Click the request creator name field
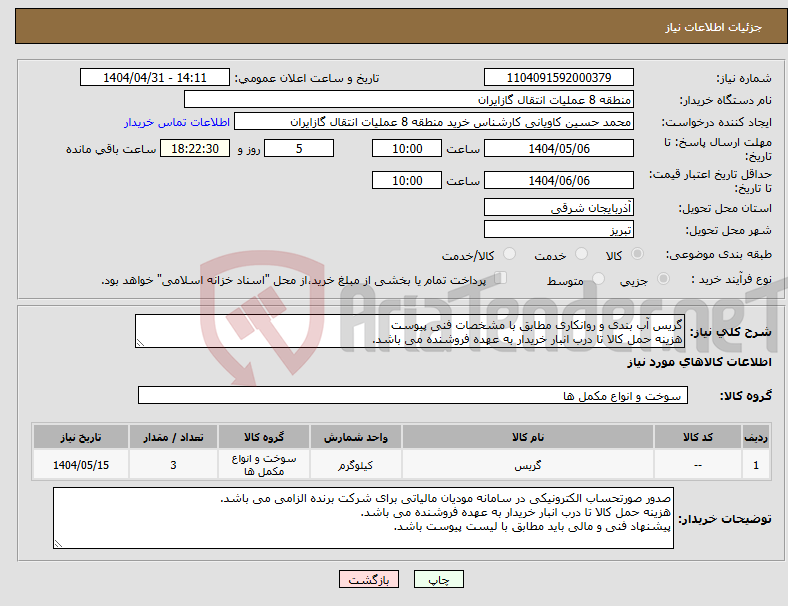This screenshot has height=606, width=788. click(x=434, y=122)
